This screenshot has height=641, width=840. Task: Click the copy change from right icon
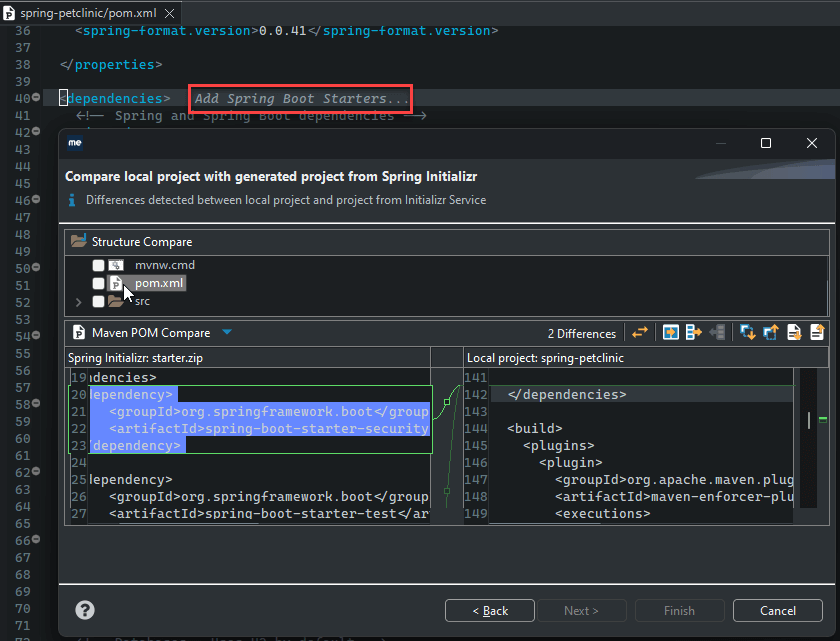[x=717, y=332]
